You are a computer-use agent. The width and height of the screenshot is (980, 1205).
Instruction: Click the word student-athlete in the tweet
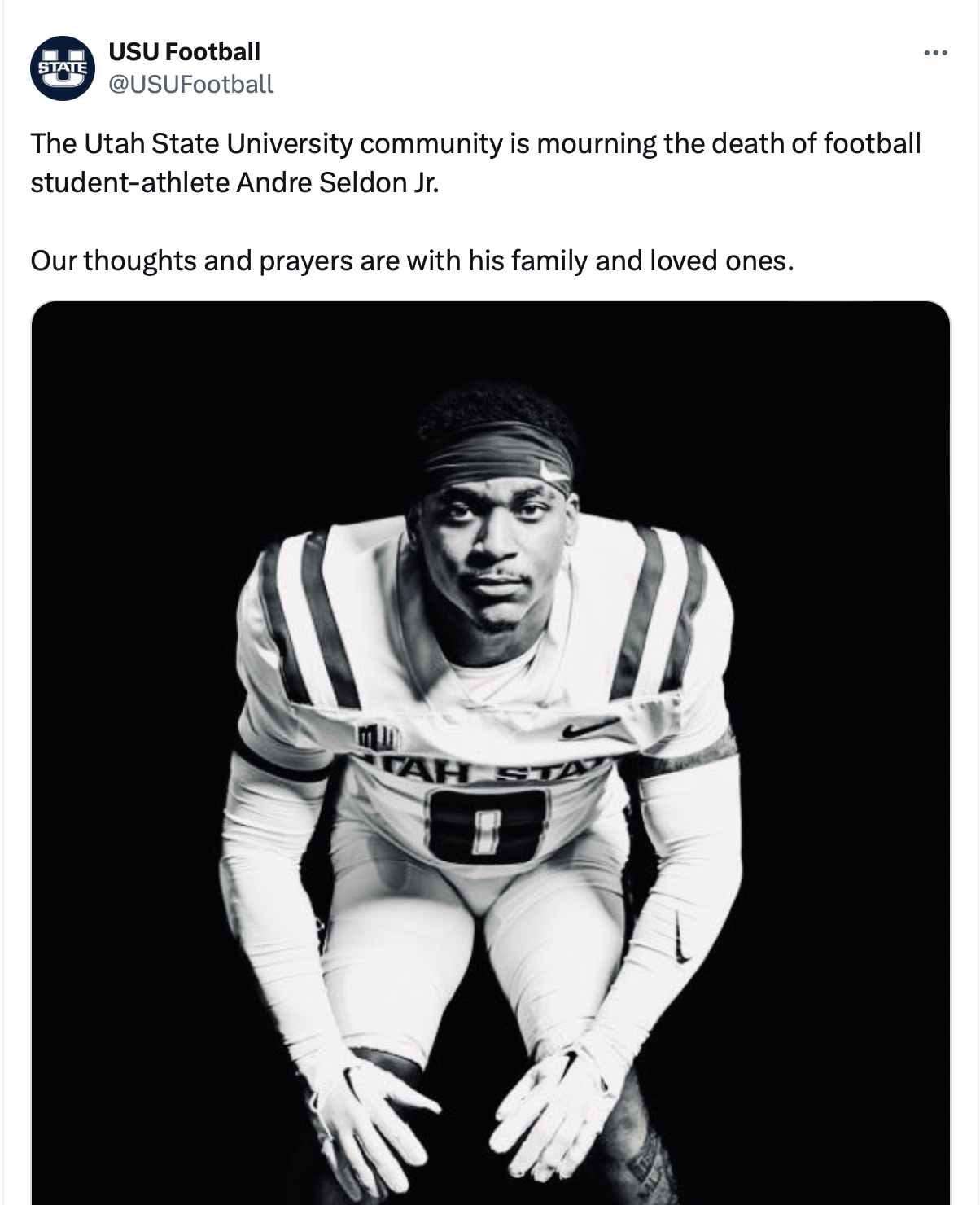(130, 182)
